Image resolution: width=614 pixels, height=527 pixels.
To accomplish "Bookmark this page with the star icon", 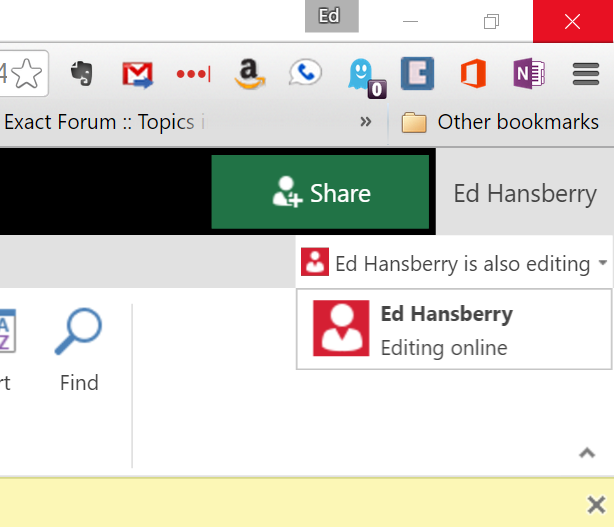I will pyautogui.click(x=27, y=74).
